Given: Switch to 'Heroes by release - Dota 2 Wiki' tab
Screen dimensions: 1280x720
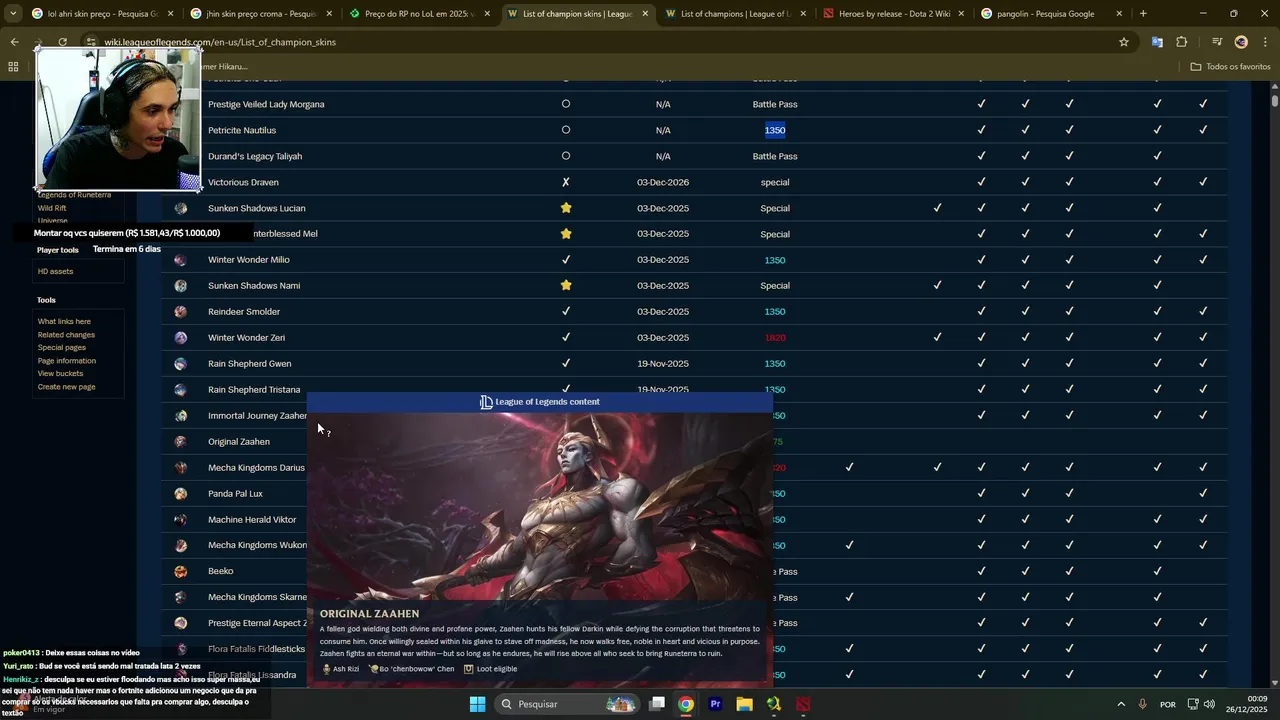Looking at the screenshot, I should 894,14.
